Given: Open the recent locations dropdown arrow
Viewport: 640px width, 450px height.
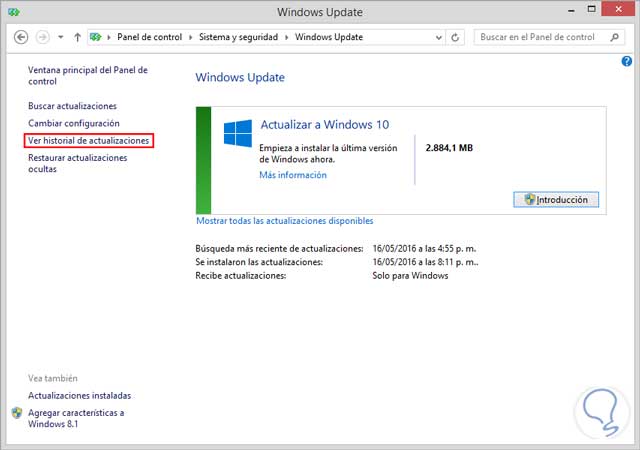Looking at the screenshot, I should 60,37.
